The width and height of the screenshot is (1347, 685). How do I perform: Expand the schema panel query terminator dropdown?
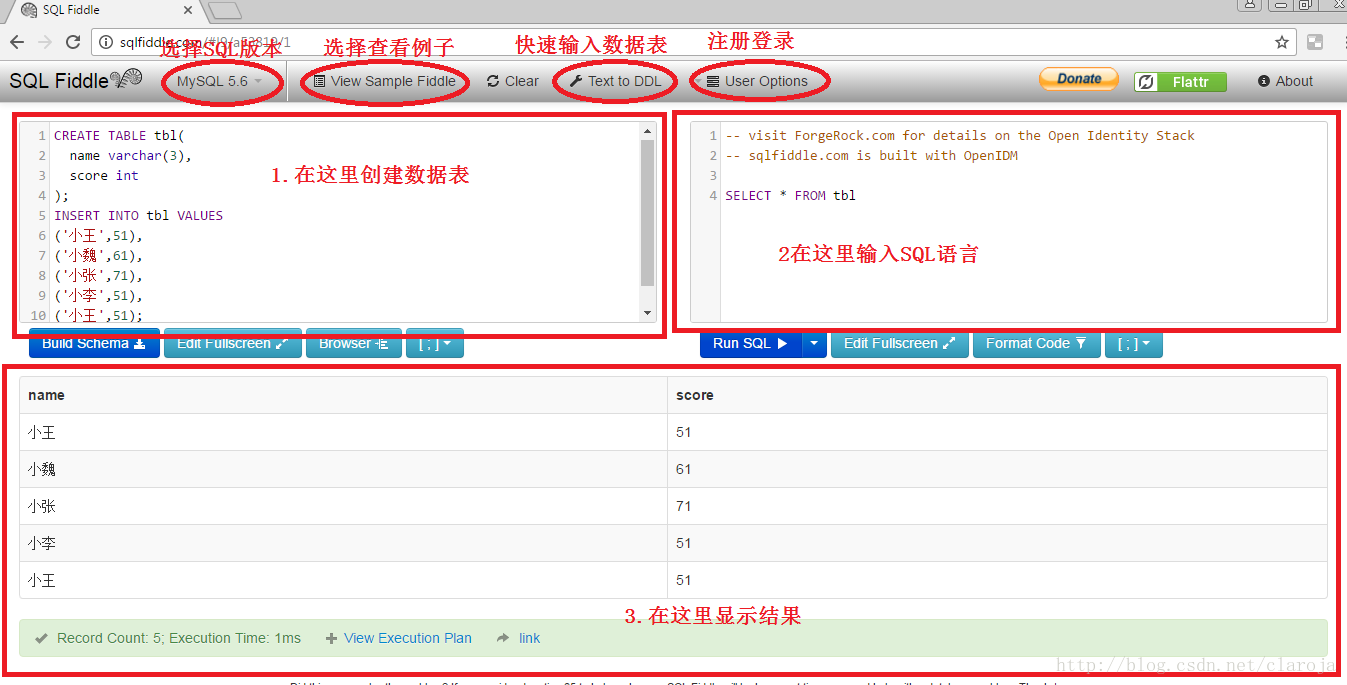point(435,343)
